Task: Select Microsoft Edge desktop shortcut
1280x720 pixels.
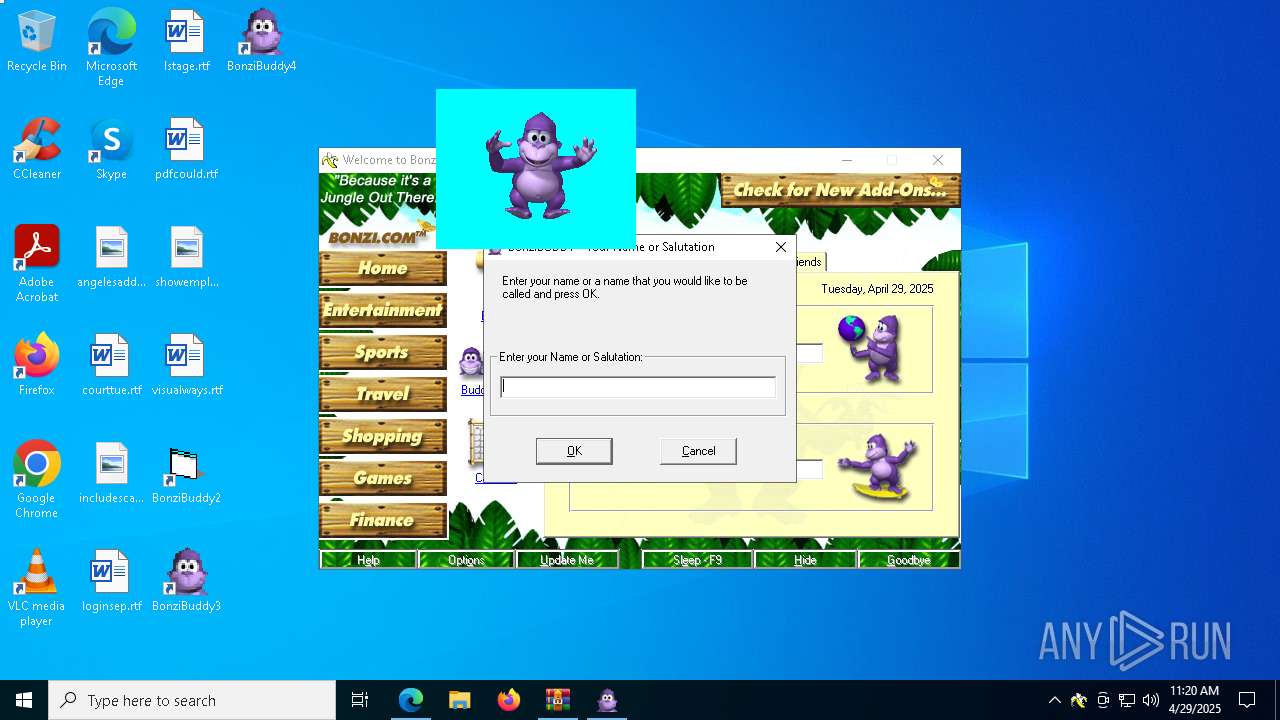Action: (x=111, y=48)
